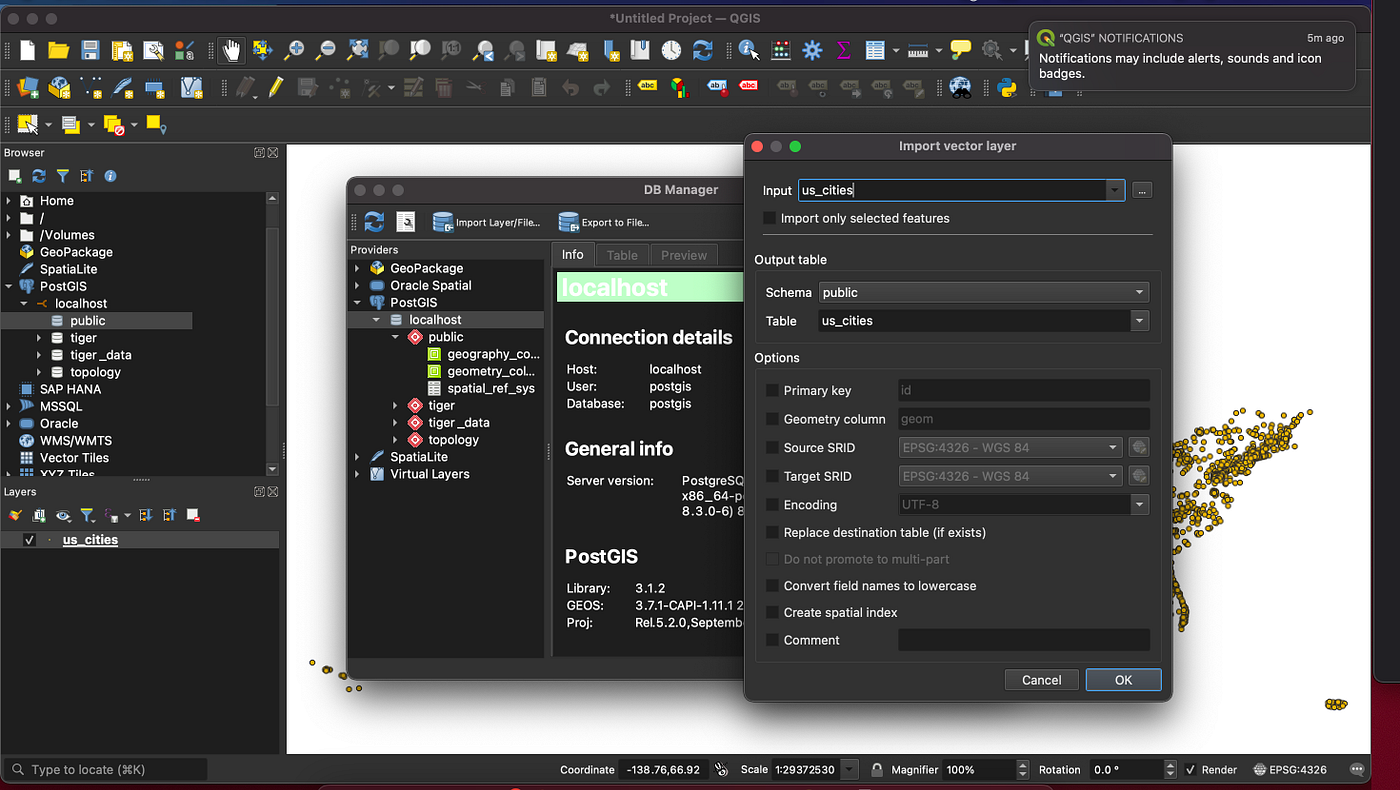The height and width of the screenshot is (790, 1400).
Task: Select the Identify Features tool
Action: (x=748, y=50)
